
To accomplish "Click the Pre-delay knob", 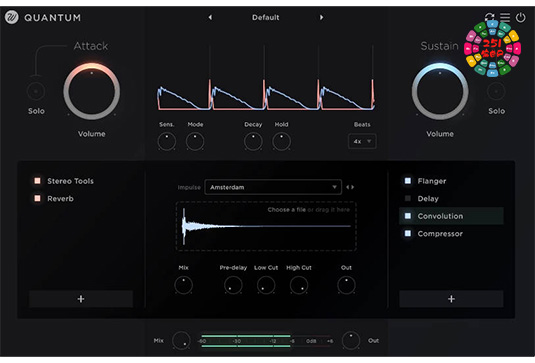I will [233, 285].
